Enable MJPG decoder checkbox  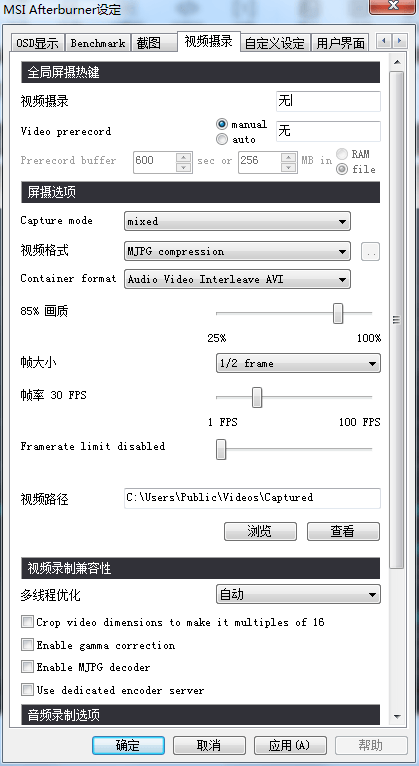[x=27, y=667]
